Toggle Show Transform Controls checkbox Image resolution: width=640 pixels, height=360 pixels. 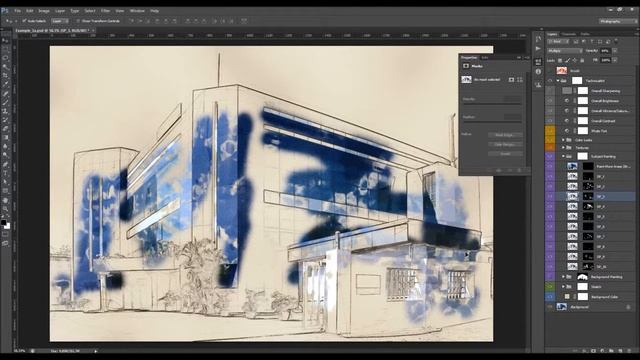point(78,21)
